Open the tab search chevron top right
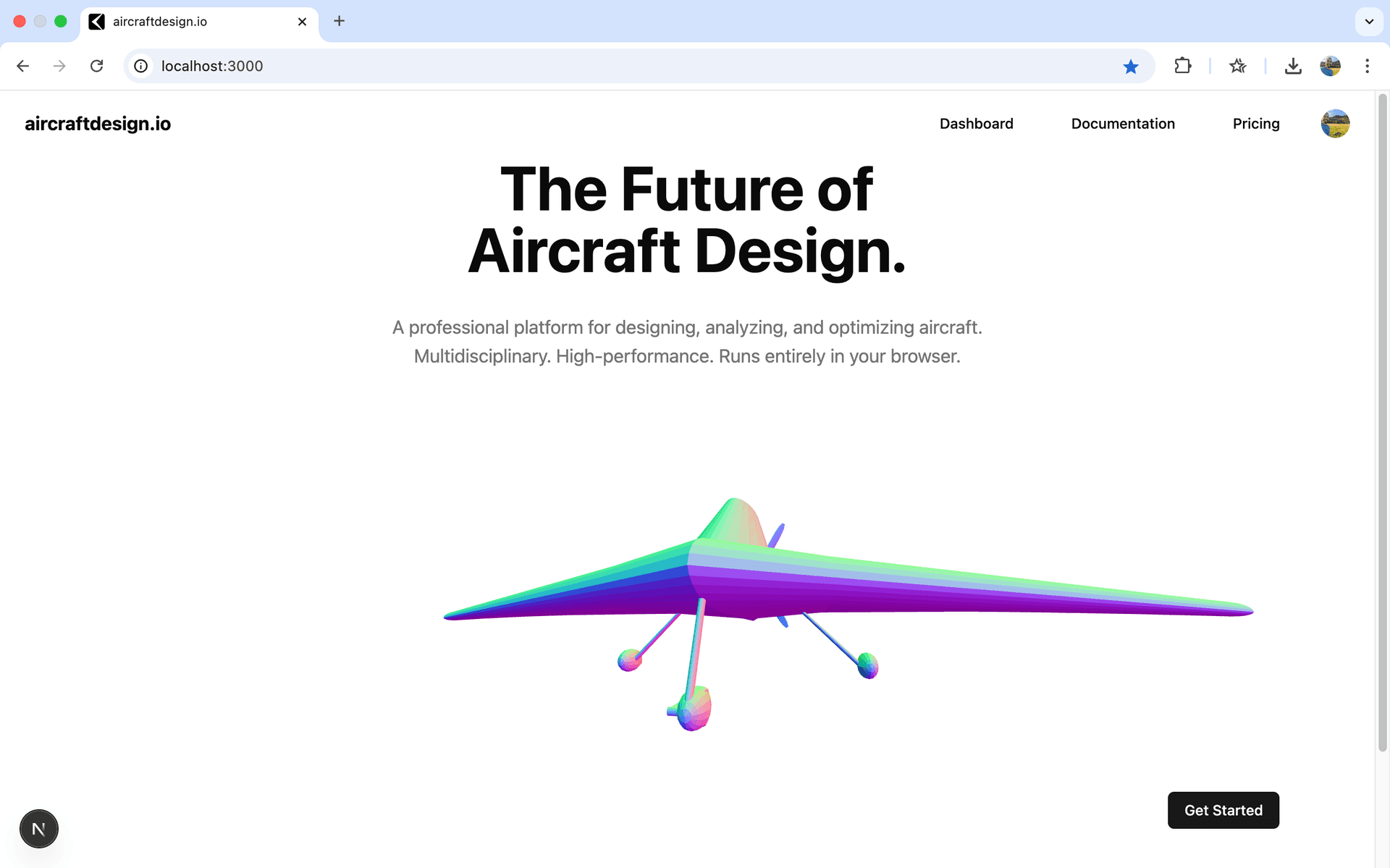1390x868 pixels. [x=1369, y=22]
